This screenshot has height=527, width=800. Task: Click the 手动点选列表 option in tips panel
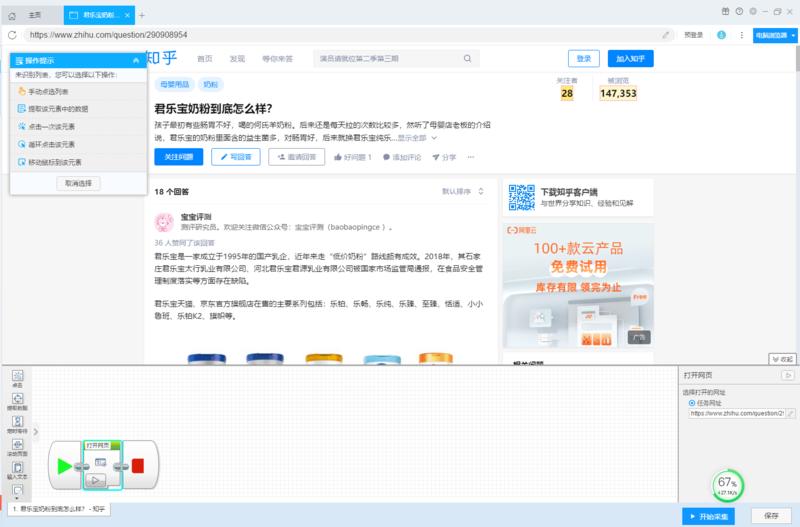coord(78,92)
